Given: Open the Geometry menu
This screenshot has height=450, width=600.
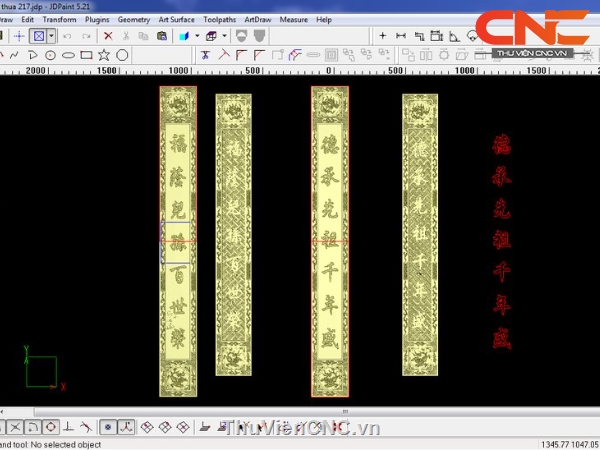Looking at the screenshot, I should [134, 20].
